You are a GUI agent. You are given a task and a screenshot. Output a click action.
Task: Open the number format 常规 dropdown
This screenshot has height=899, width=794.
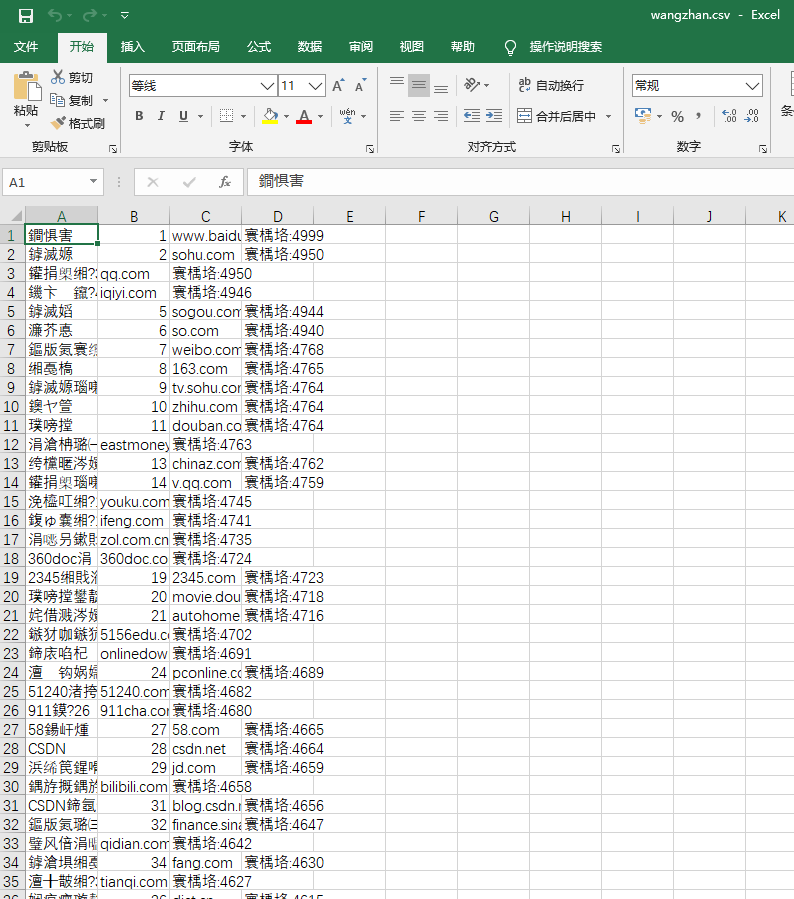(x=753, y=86)
